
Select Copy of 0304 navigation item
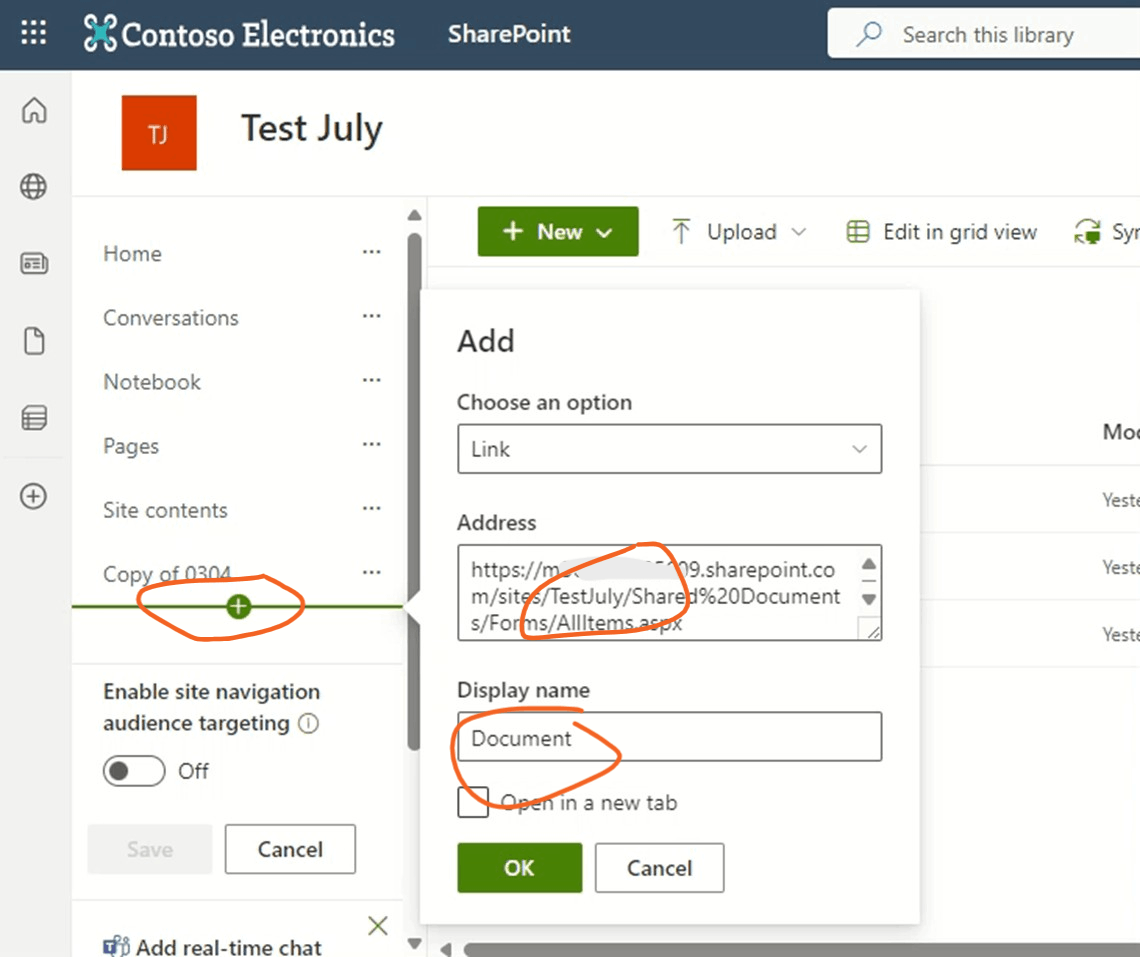(167, 574)
